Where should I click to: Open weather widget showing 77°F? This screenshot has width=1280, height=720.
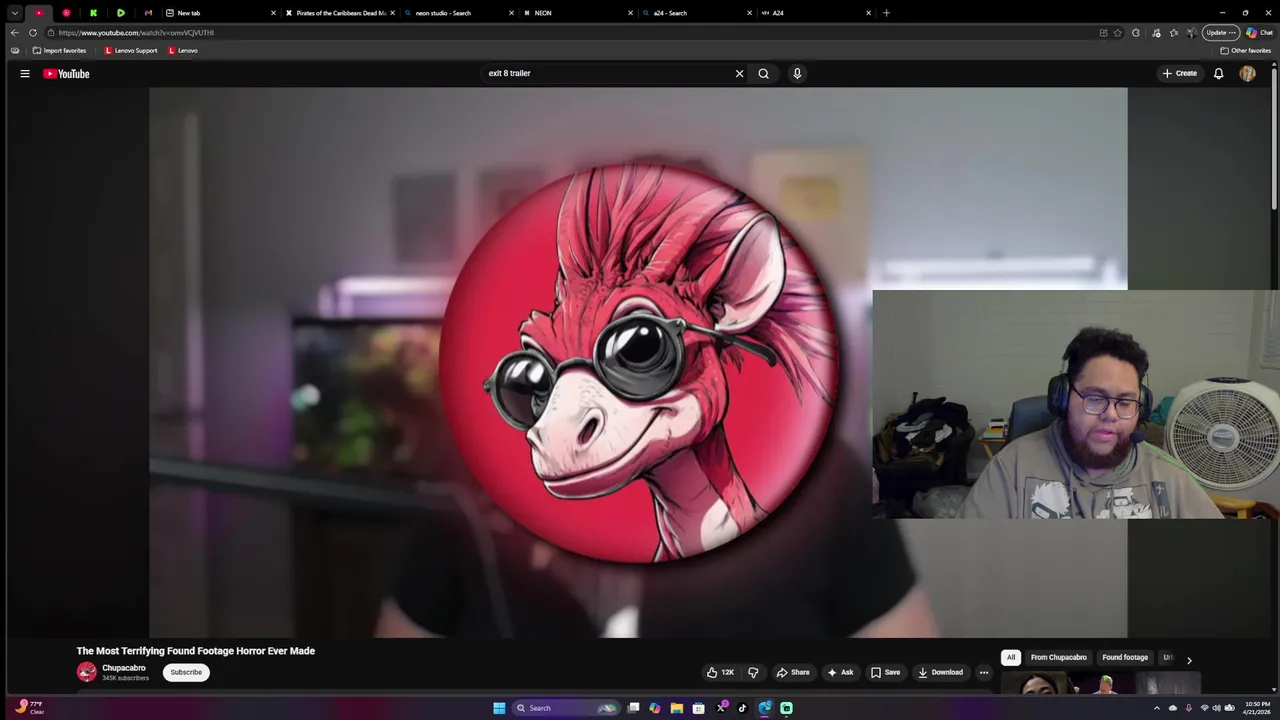tap(31, 707)
